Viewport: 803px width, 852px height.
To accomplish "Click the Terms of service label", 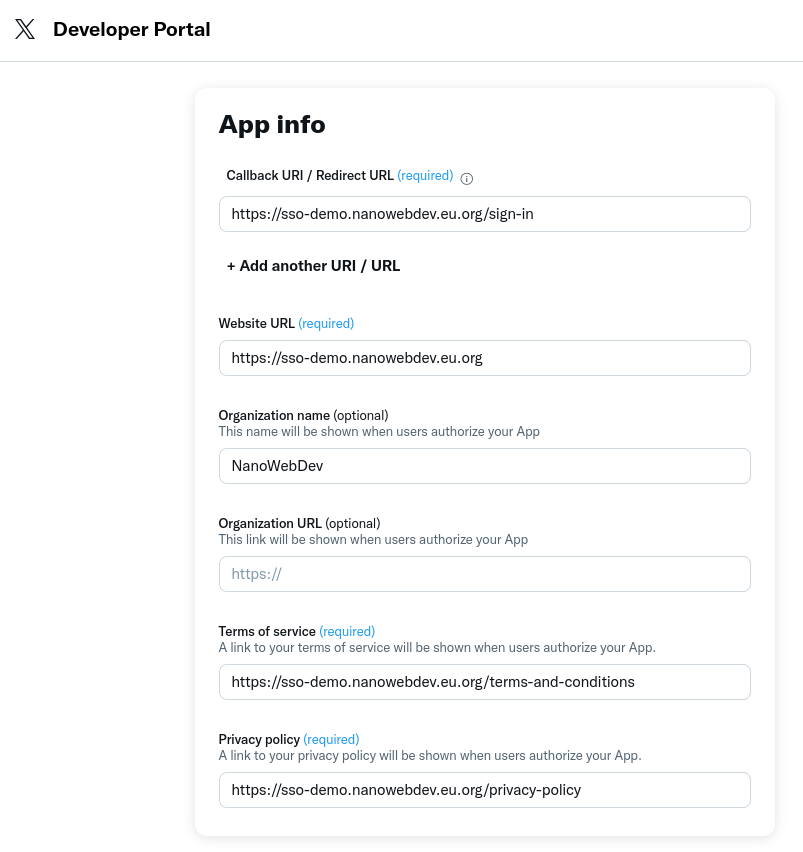I will pyautogui.click(x=267, y=631).
